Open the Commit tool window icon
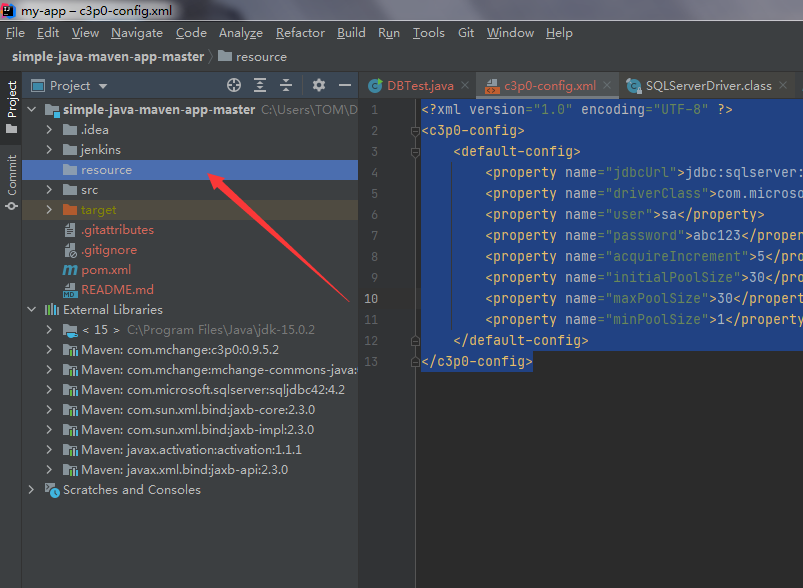Viewport: 803px width, 588px height. click(x=11, y=172)
